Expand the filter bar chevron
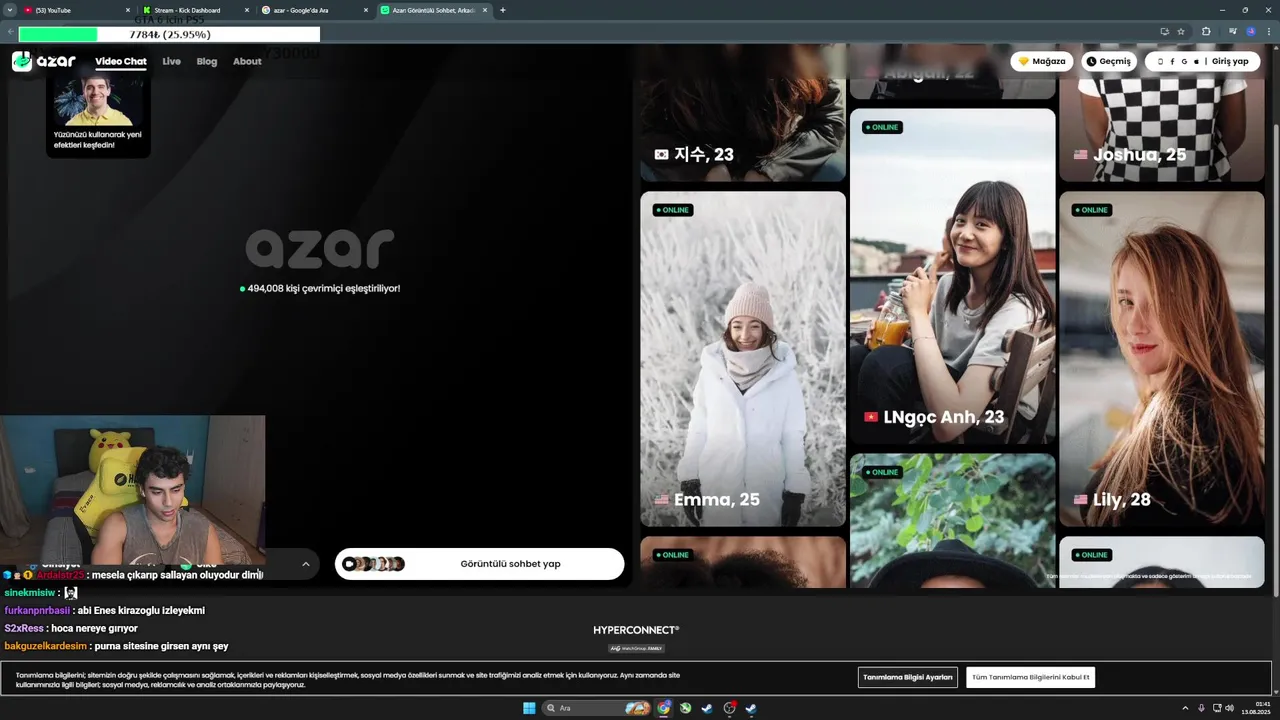 [306, 564]
